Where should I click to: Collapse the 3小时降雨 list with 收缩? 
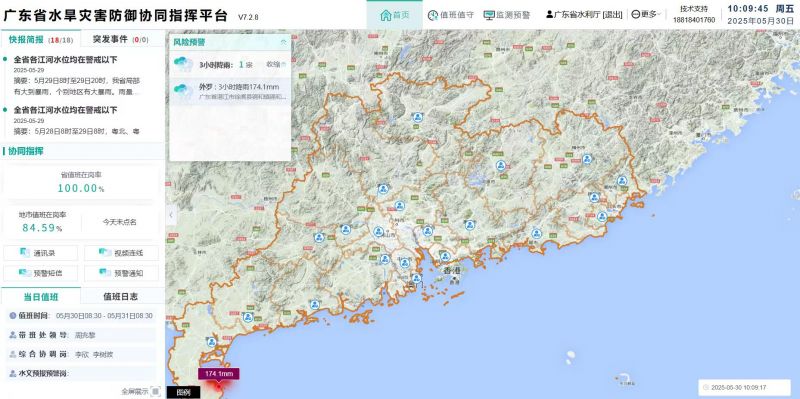pyautogui.click(x=276, y=64)
